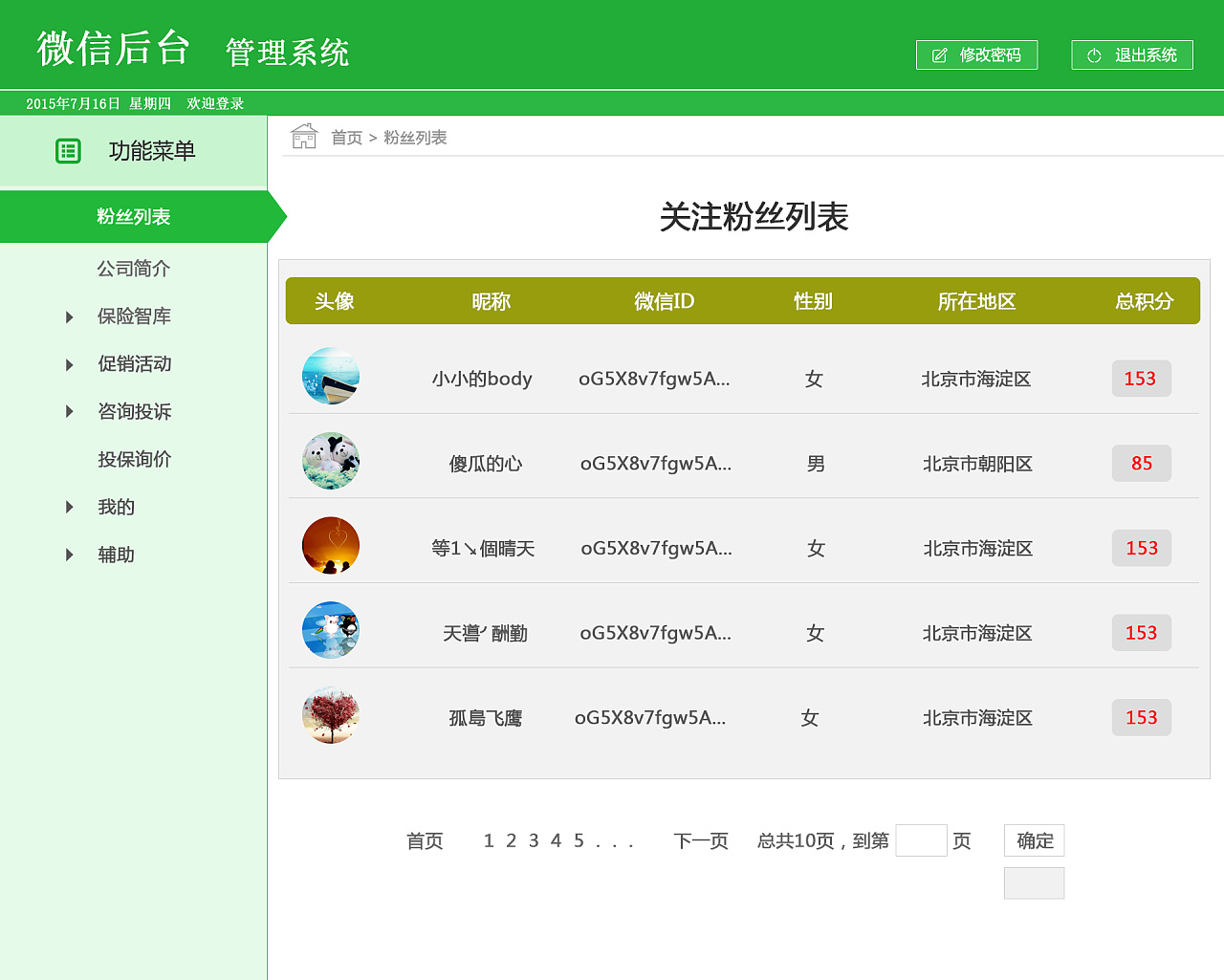Click the edit pencil icon in 修改密码
This screenshot has width=1224, height=980.
[x=940, y=55]
